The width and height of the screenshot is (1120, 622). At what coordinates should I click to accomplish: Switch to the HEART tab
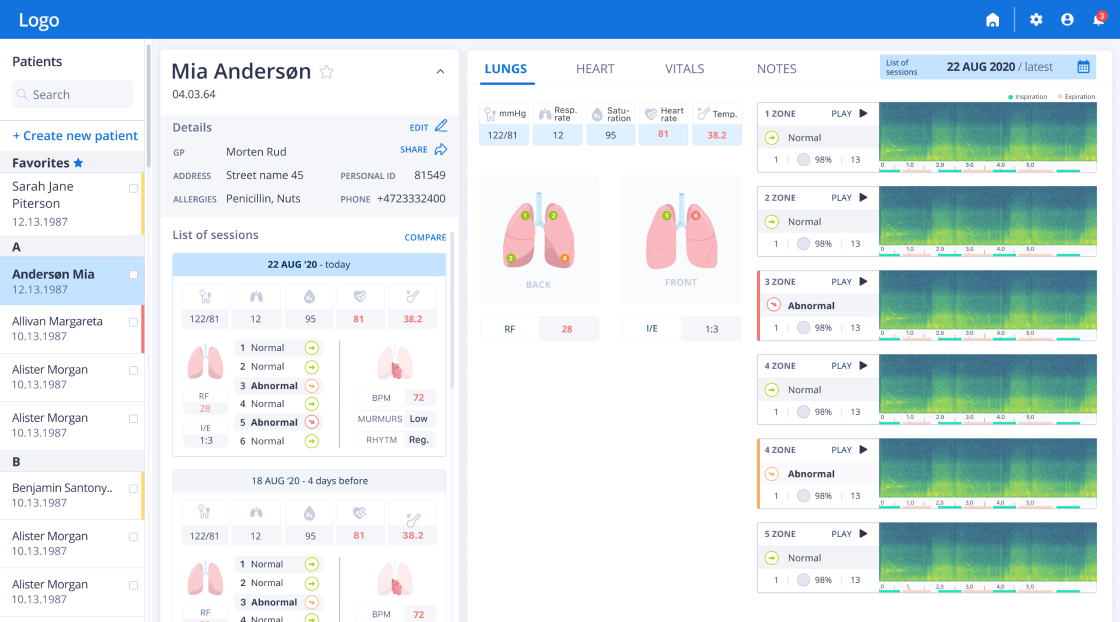[x=595, y=69]
